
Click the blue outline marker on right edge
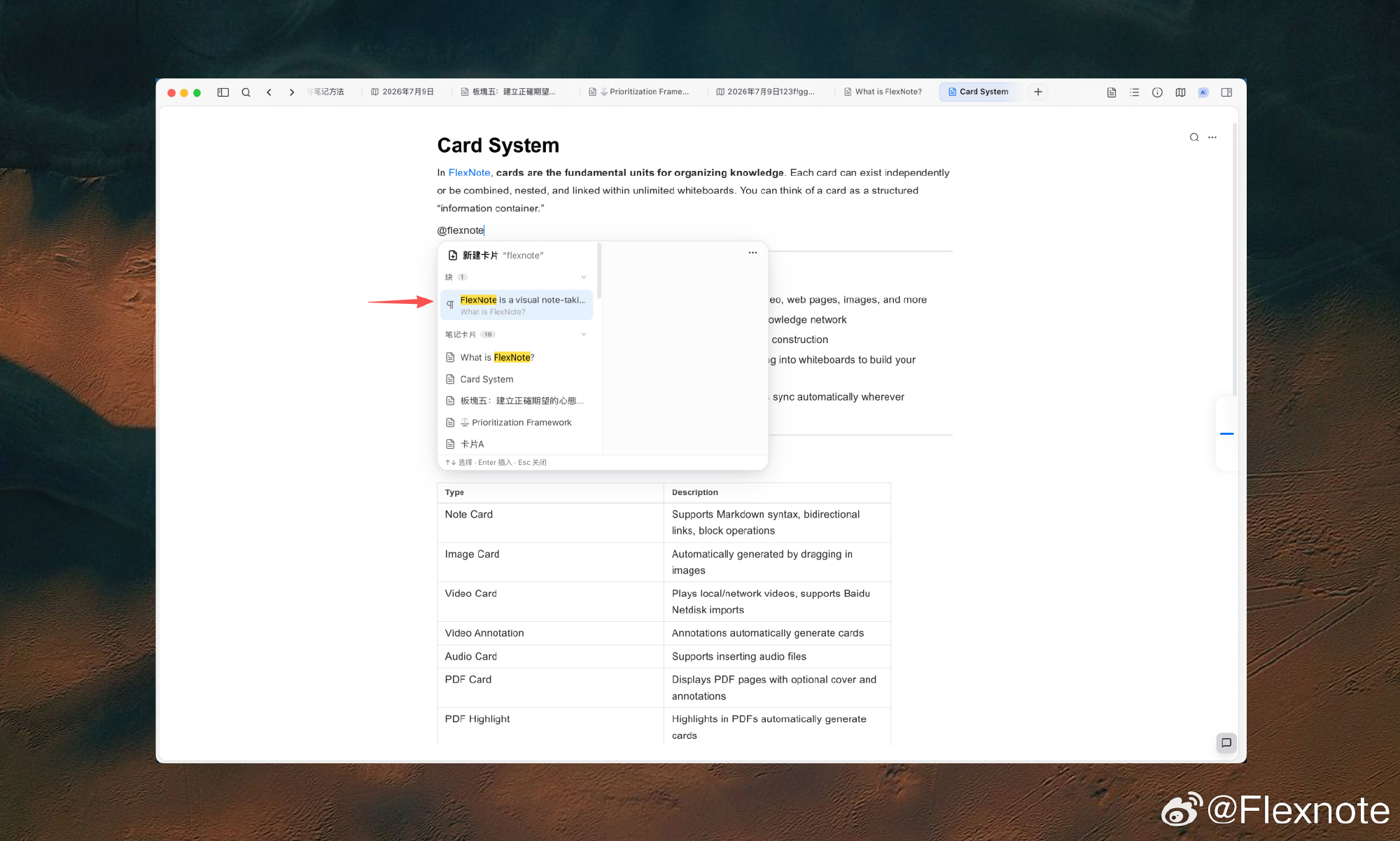click(1226, 433)
